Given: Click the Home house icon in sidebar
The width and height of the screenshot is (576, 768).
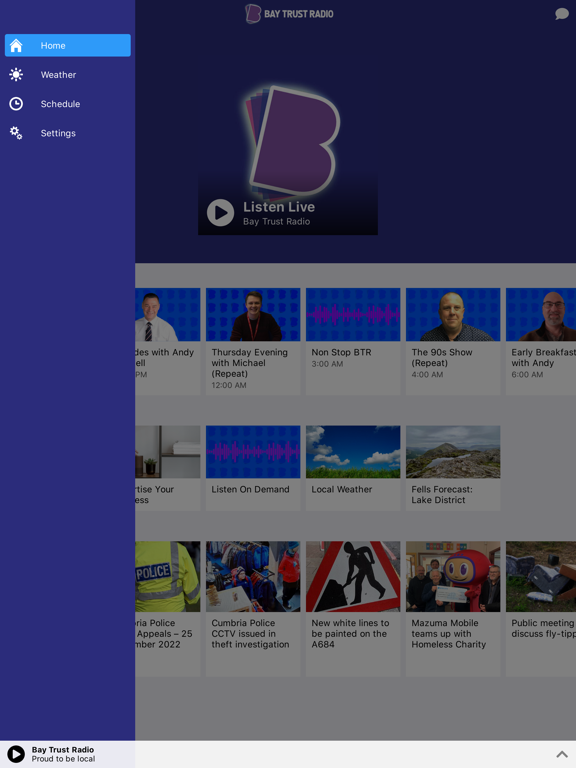Looking at the screenshot, I should pyautogui.click(x=16, y=46).
